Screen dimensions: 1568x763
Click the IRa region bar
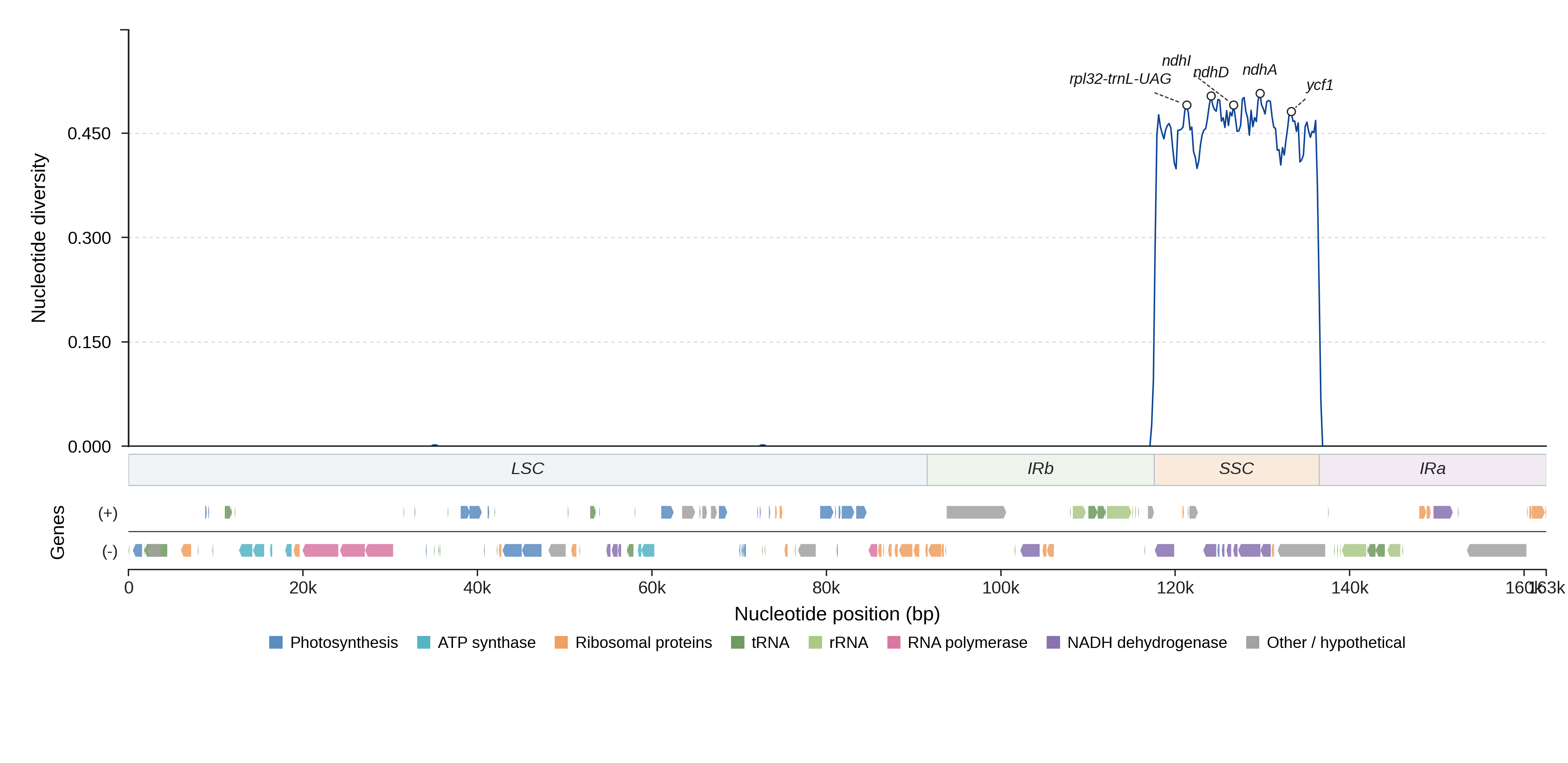pos(1432,469)
